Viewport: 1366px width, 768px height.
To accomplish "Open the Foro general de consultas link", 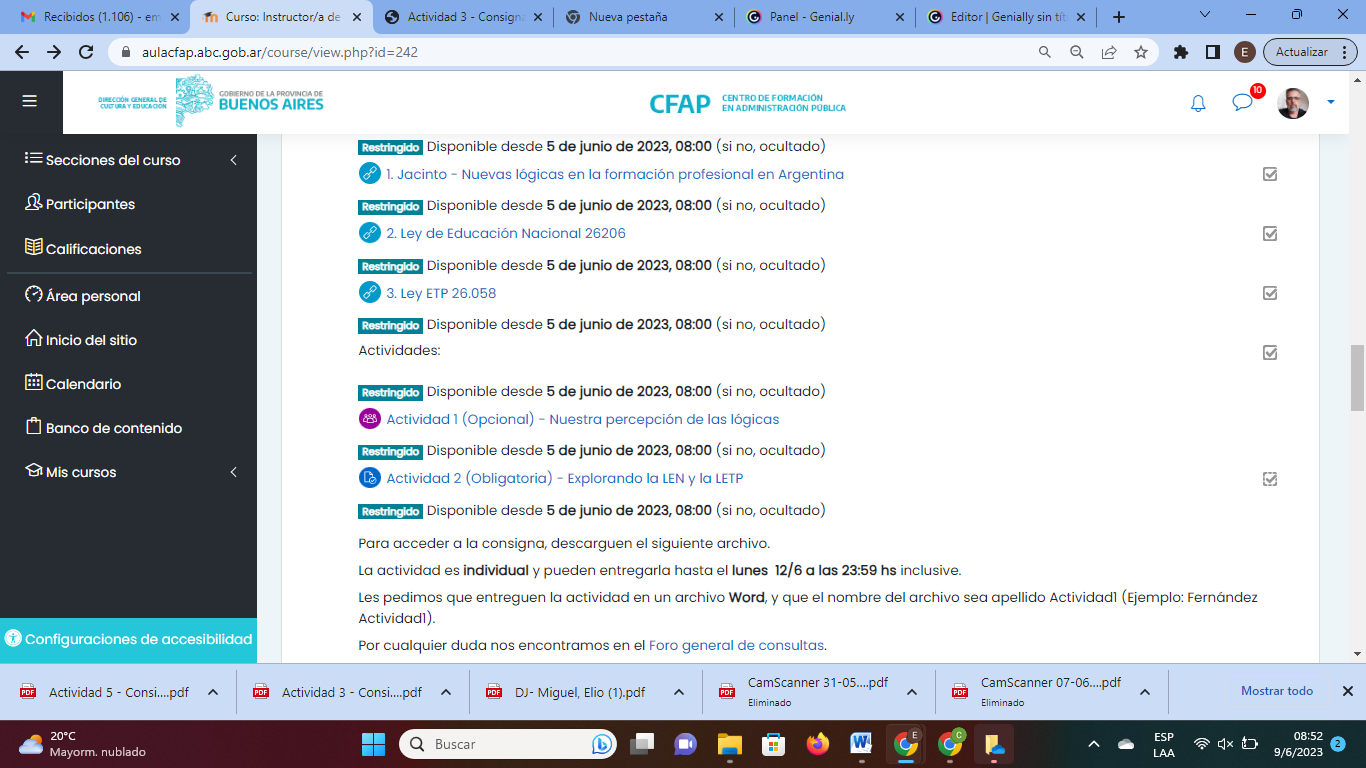I will pyautogui.click(x=737, y=645).
